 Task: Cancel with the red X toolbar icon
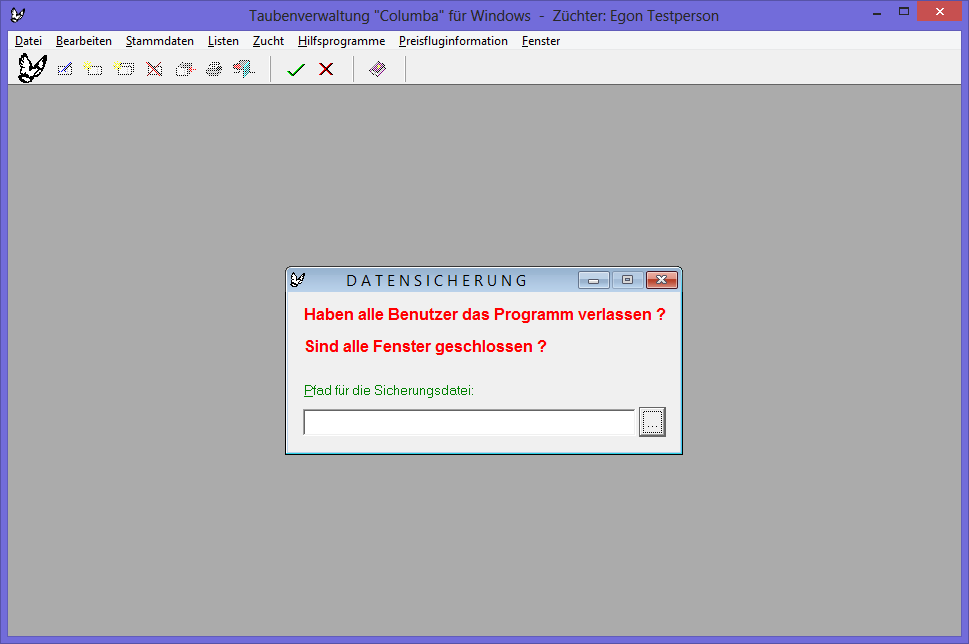coord(326,69)
